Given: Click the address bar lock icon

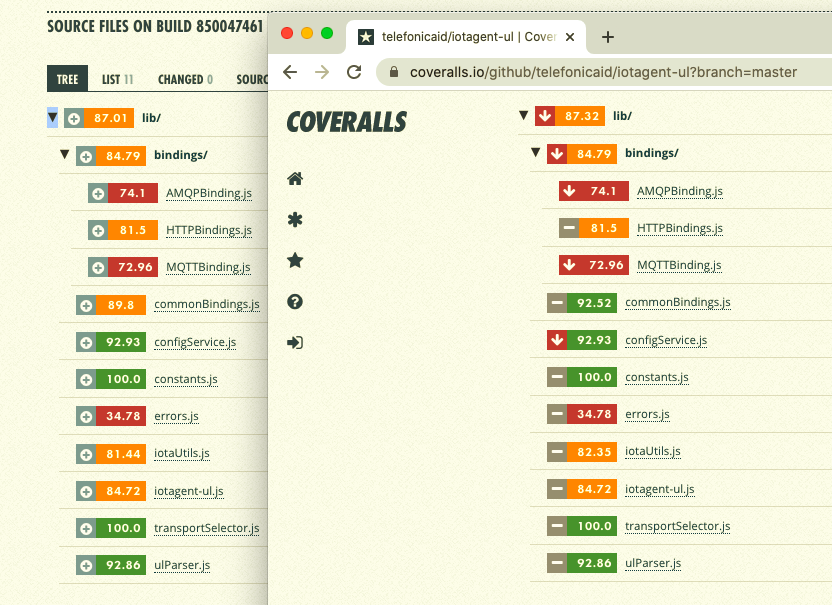Looking at the screenshot, I should [x=394, y=72].
